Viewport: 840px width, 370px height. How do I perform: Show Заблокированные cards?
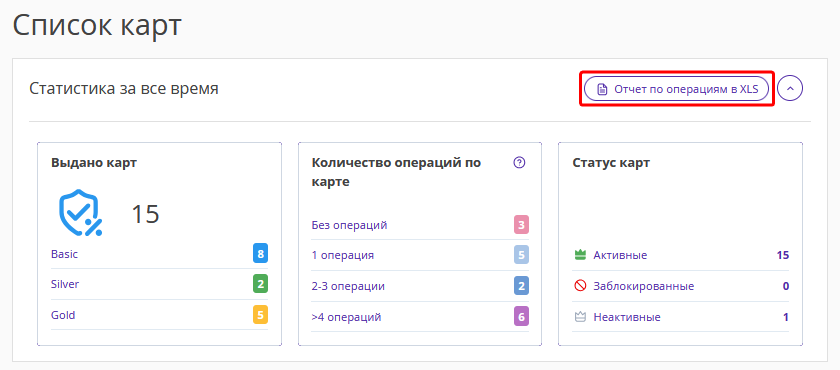click(x=643, y=286)
